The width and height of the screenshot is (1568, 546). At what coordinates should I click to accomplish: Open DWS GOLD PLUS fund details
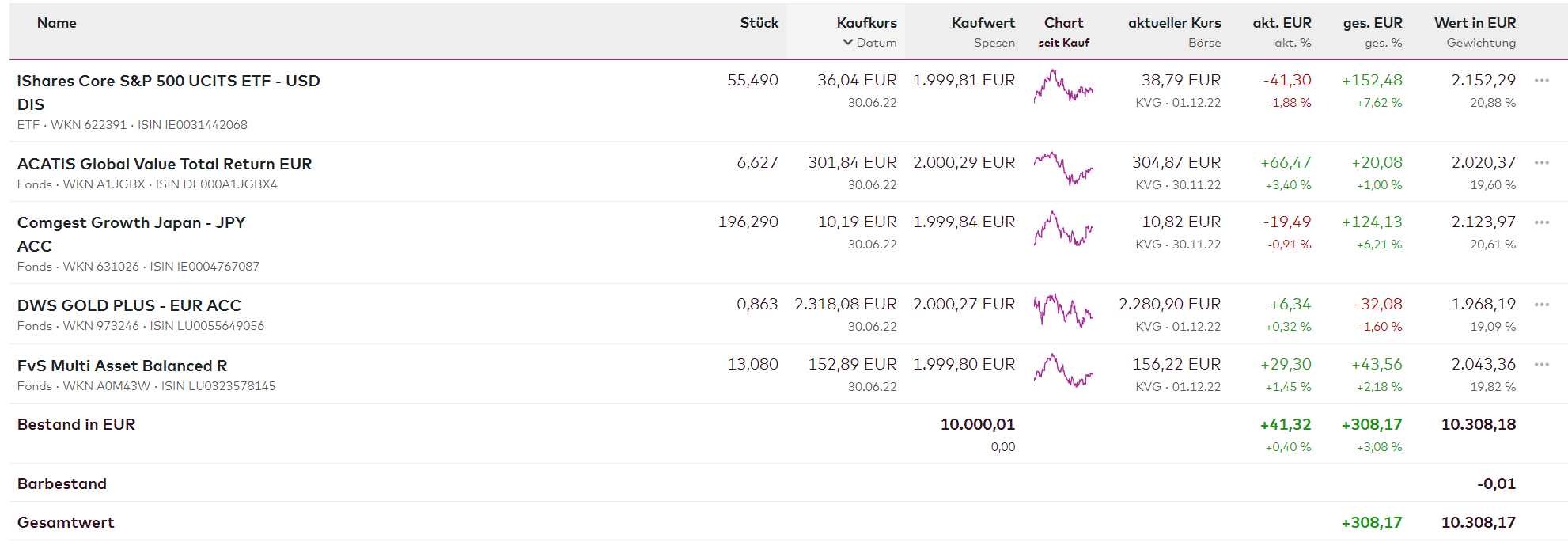click(129, 305)
